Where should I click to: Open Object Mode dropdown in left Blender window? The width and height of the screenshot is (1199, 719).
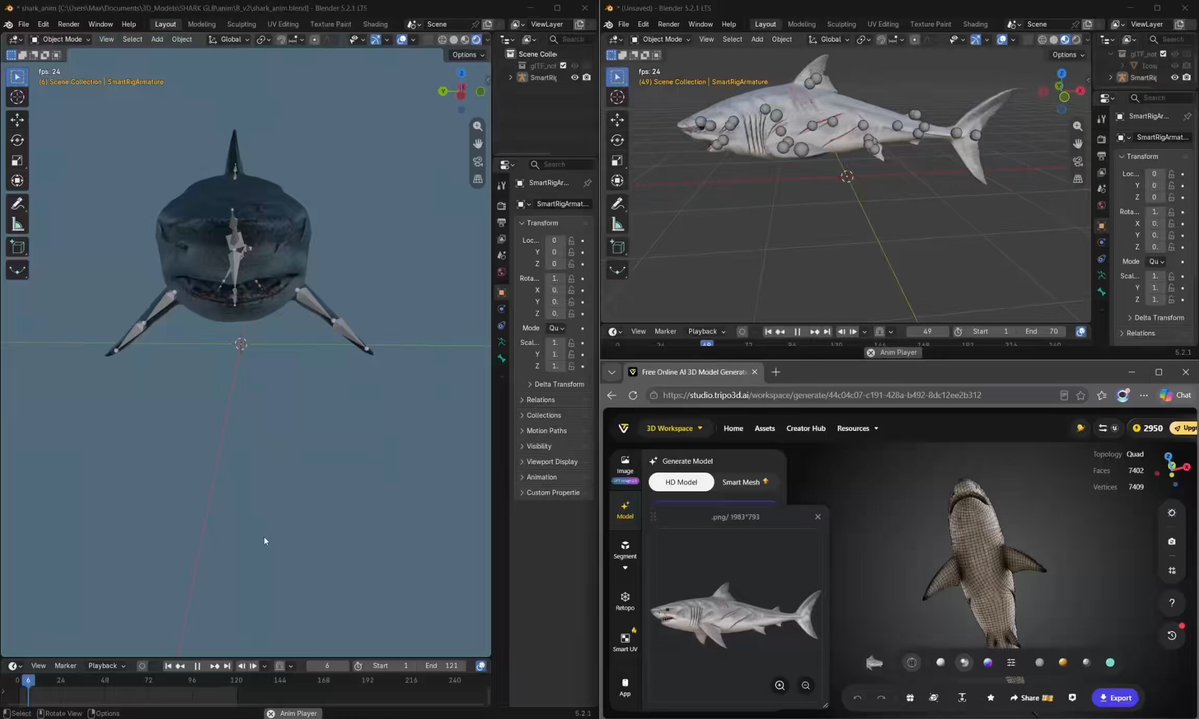click(x=60, y=39)
